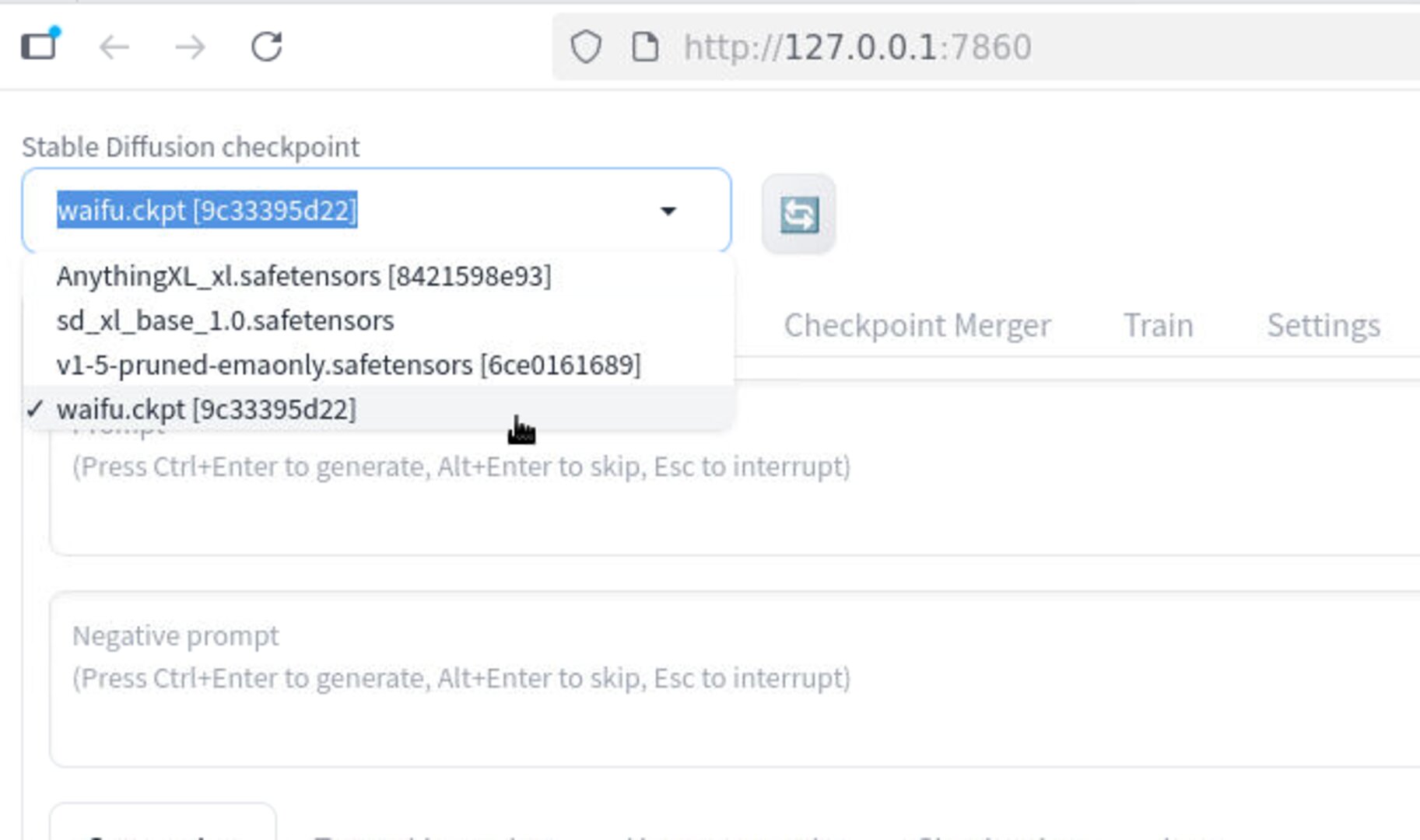Click the browser reload page icon
This screenshot has height=840, width=1420.
268,47
